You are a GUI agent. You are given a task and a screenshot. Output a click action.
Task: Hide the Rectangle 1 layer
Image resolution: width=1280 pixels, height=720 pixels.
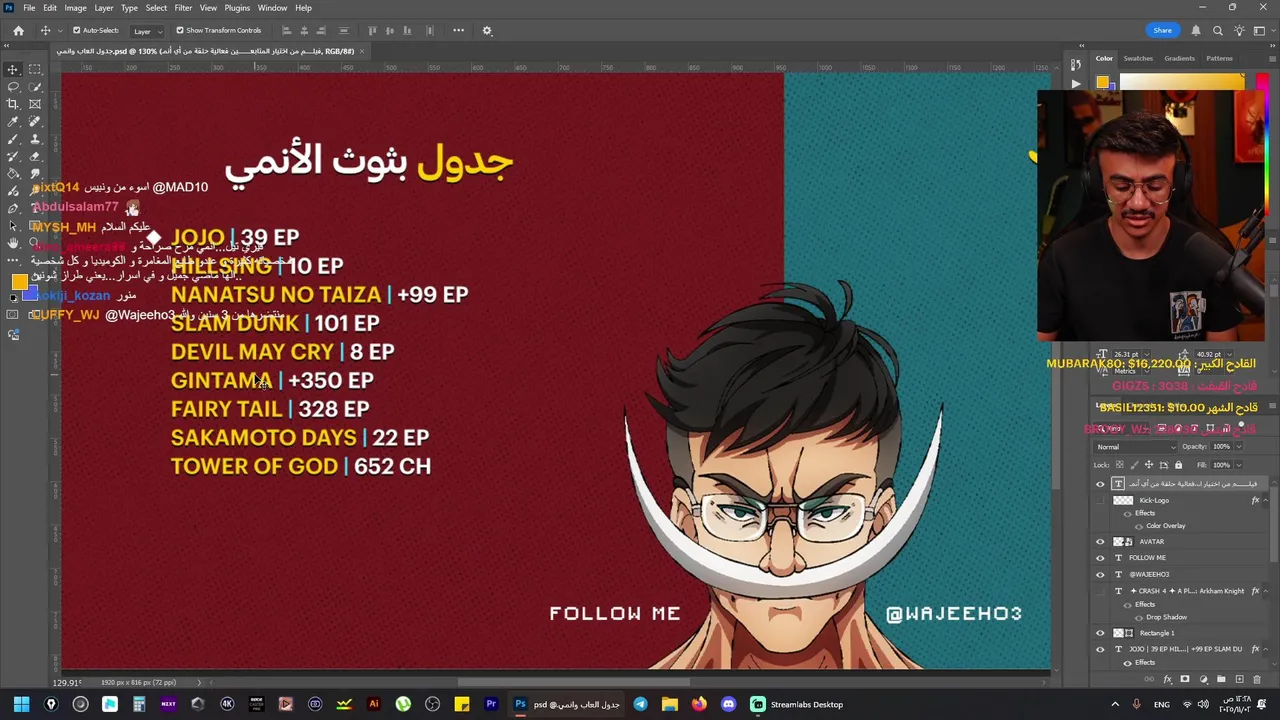click(x=1100, y=633)
